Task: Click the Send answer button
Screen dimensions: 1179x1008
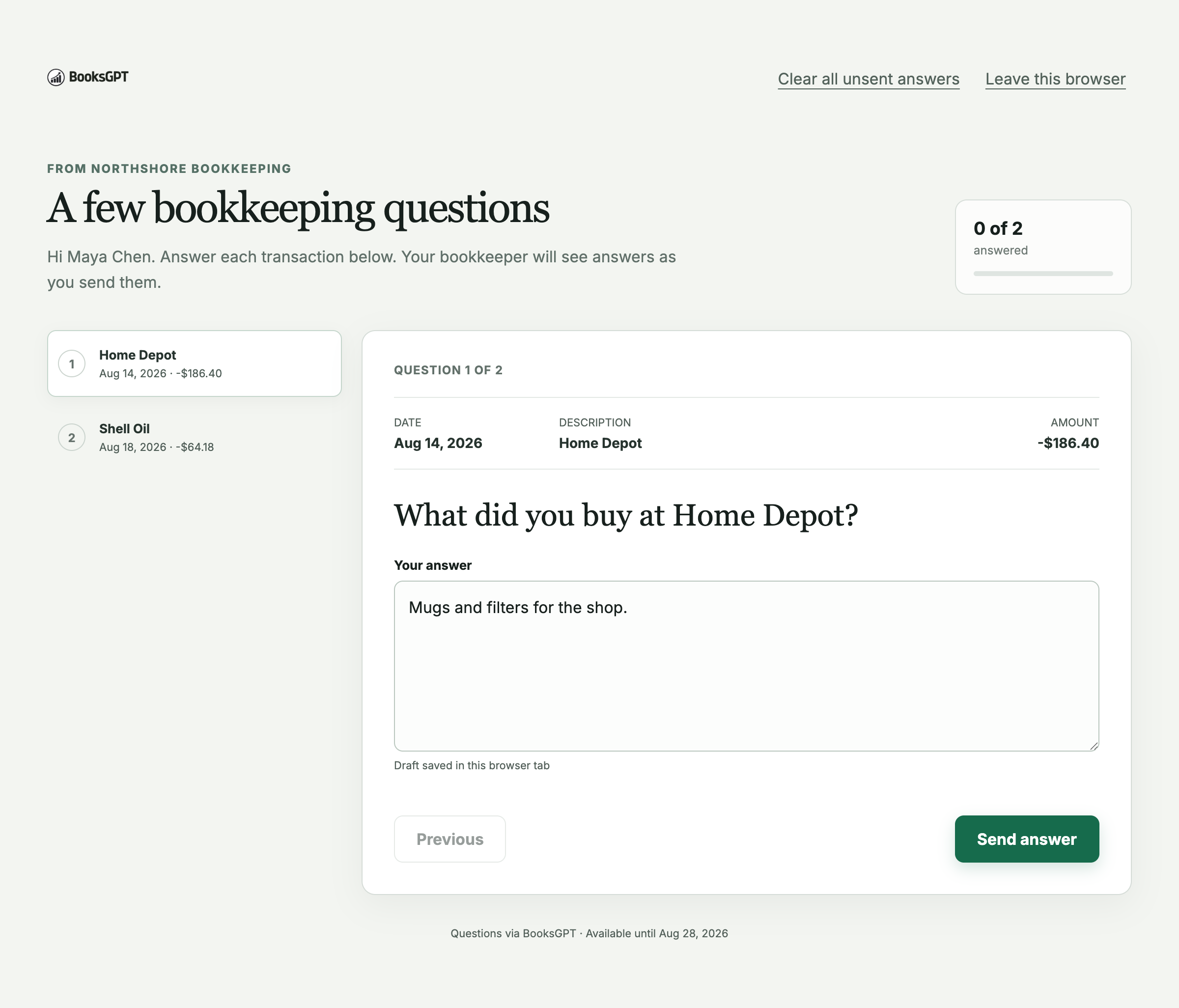Action: coord(1027,839)
